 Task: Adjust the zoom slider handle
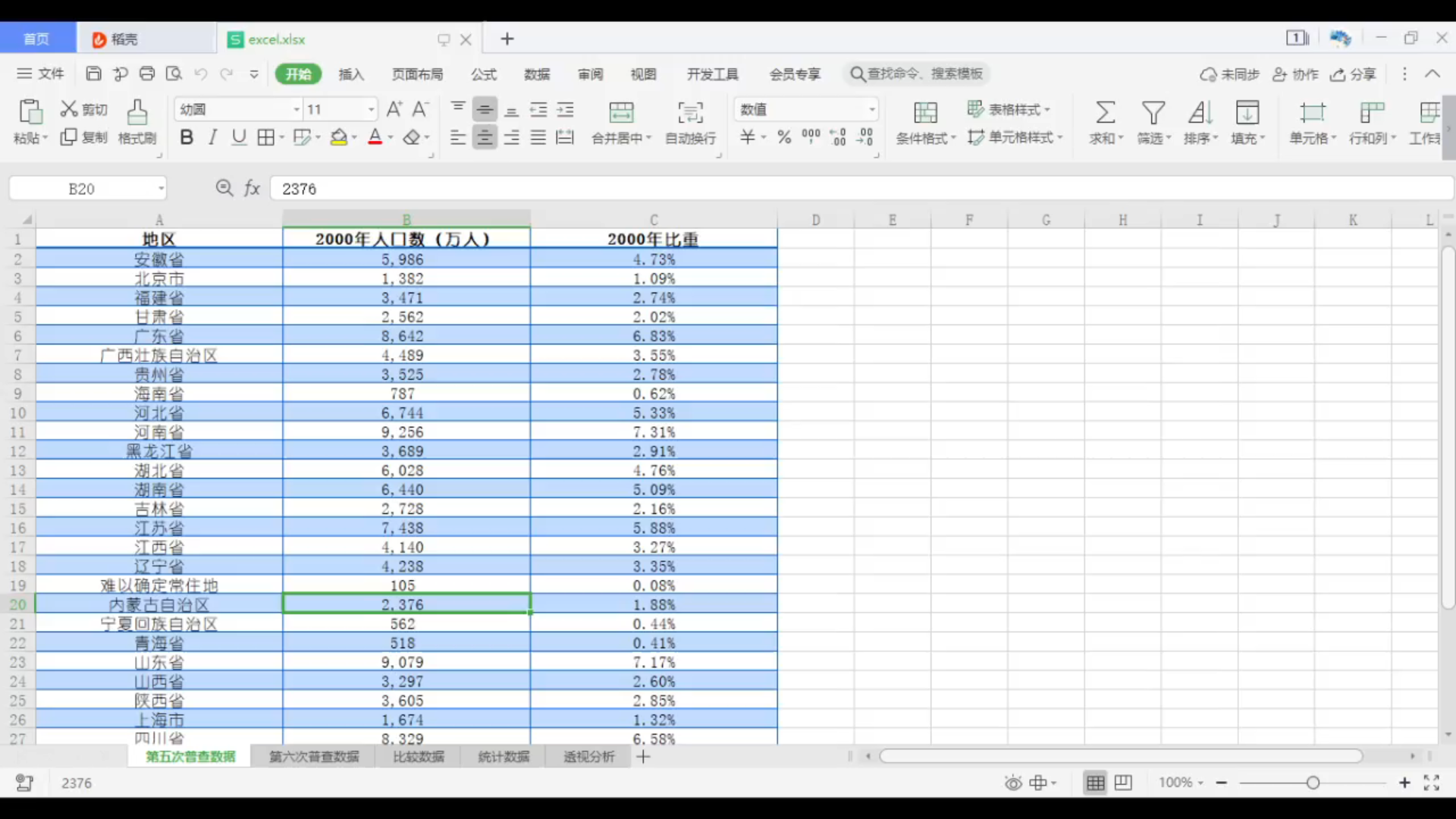tap(1313, 783)
